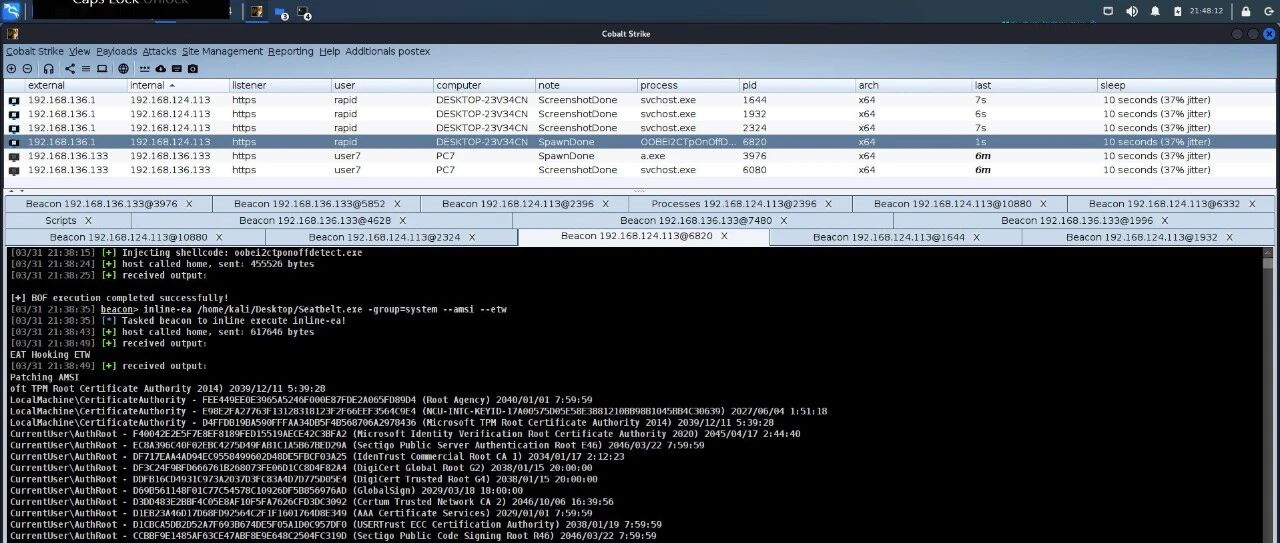The height and width of the screenshot is (543, 1280).
Task: Sort by the internal column header
Action: (177, 85)
